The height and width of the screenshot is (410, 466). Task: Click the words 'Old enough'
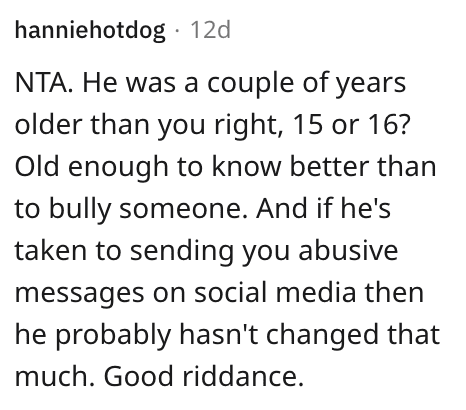91,168
